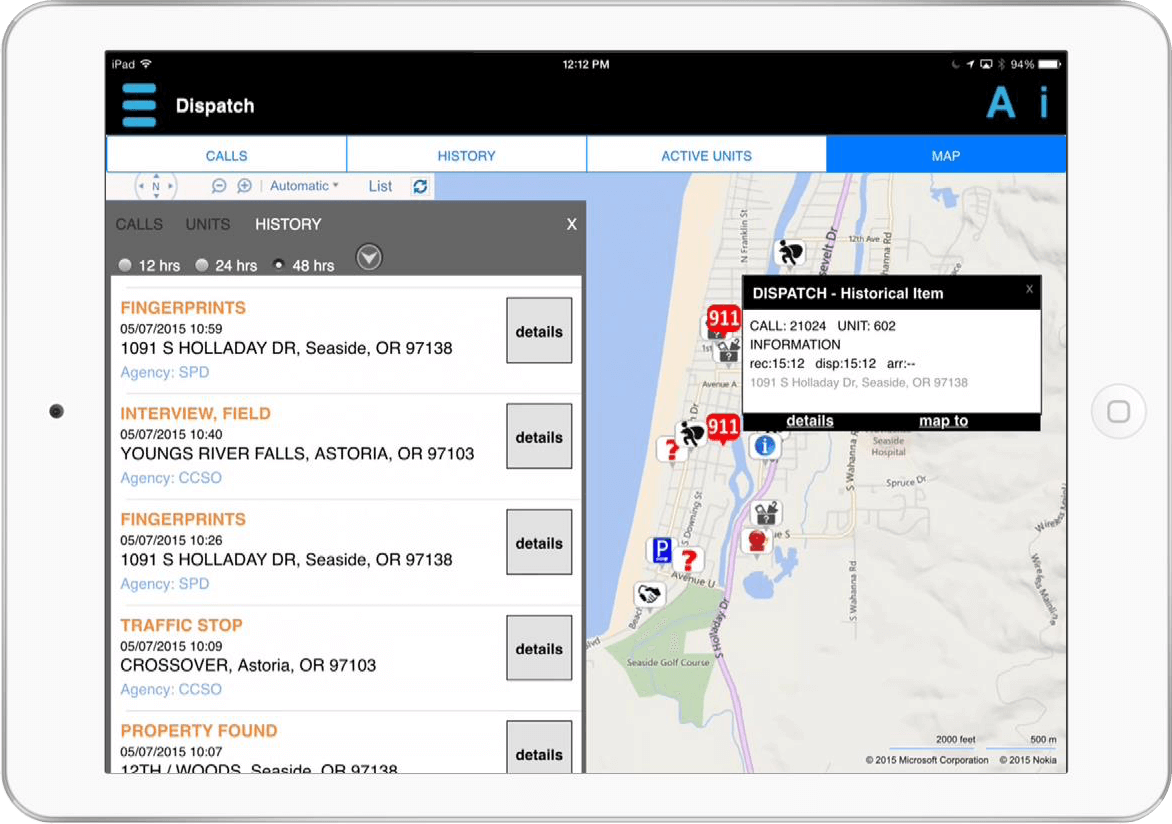This screenshot has width=1172, height=824.
Task: Click Agency: SPD under Fingerprints 10:59
Action: pos(164,372)
